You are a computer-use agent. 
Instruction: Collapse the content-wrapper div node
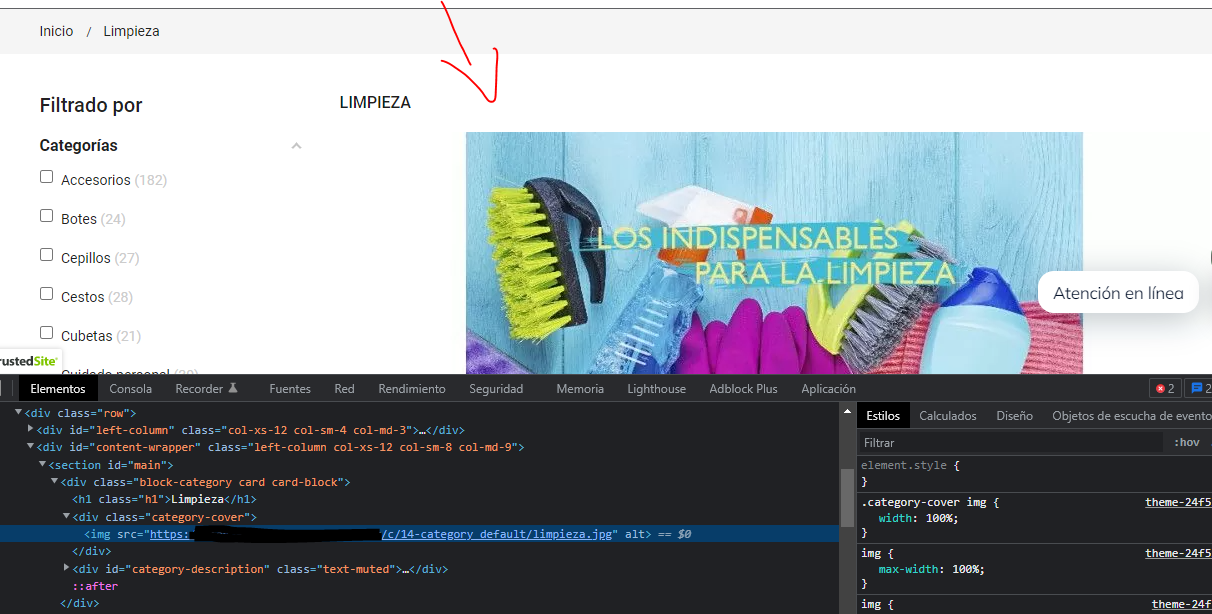pos(31,447)
